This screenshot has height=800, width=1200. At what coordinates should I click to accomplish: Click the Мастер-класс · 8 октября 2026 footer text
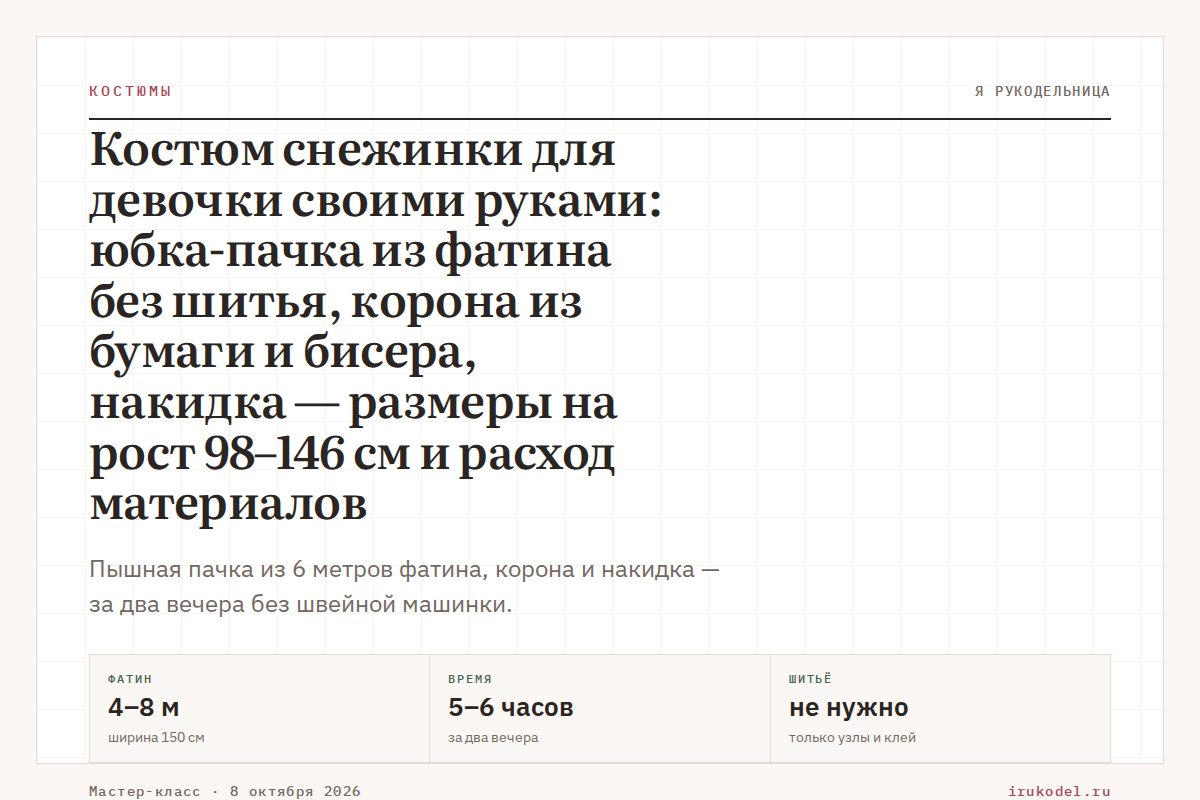click(225, 791)
